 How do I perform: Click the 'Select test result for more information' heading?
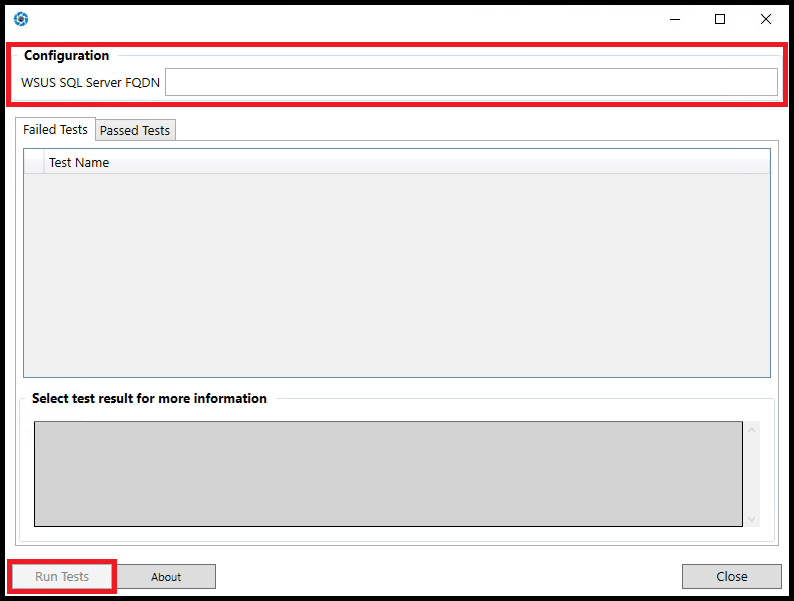[x=149, y=398]
